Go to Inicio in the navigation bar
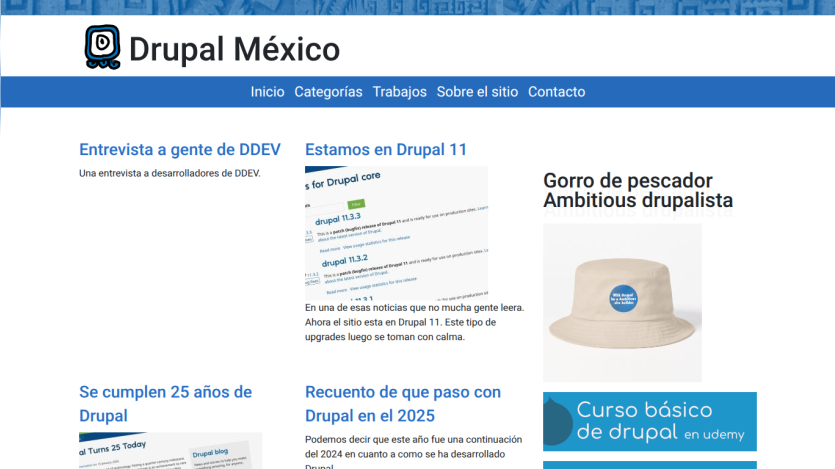 pyautogui.click(x=267, y=92)
